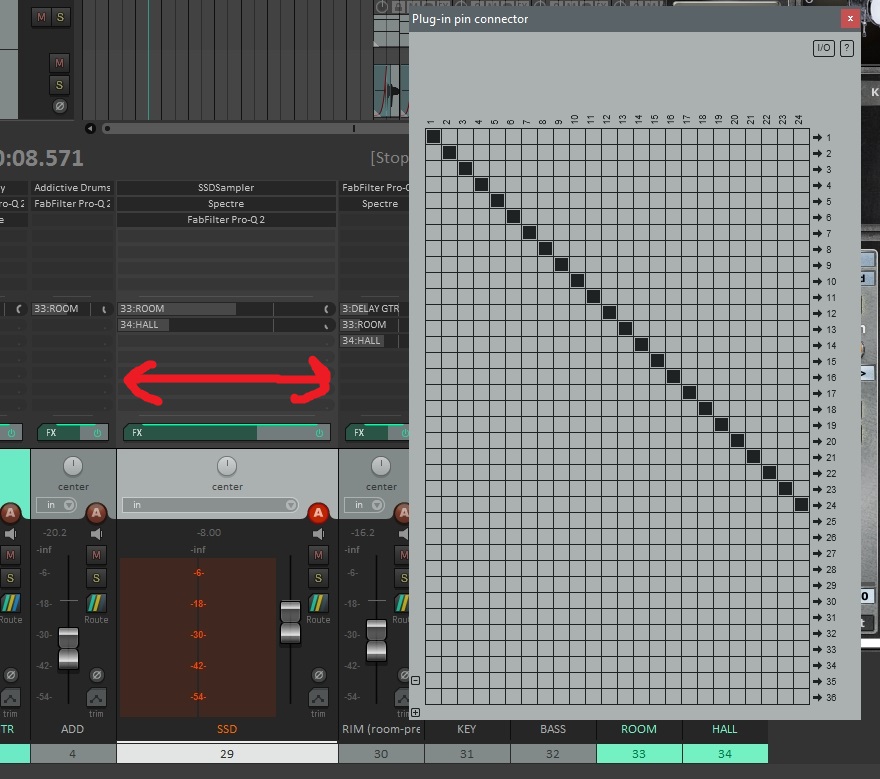Click the send knob on ADD's 33:ROOM send
The image size is (880, 779).
pyautogui.click(x=104, y=309)
